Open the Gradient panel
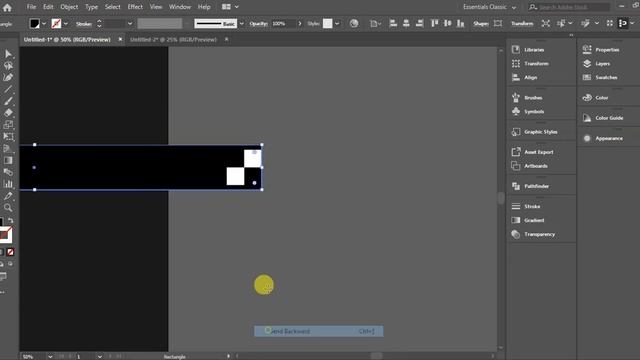This screenshot has width=640, height=360. [x=534, y=220]
